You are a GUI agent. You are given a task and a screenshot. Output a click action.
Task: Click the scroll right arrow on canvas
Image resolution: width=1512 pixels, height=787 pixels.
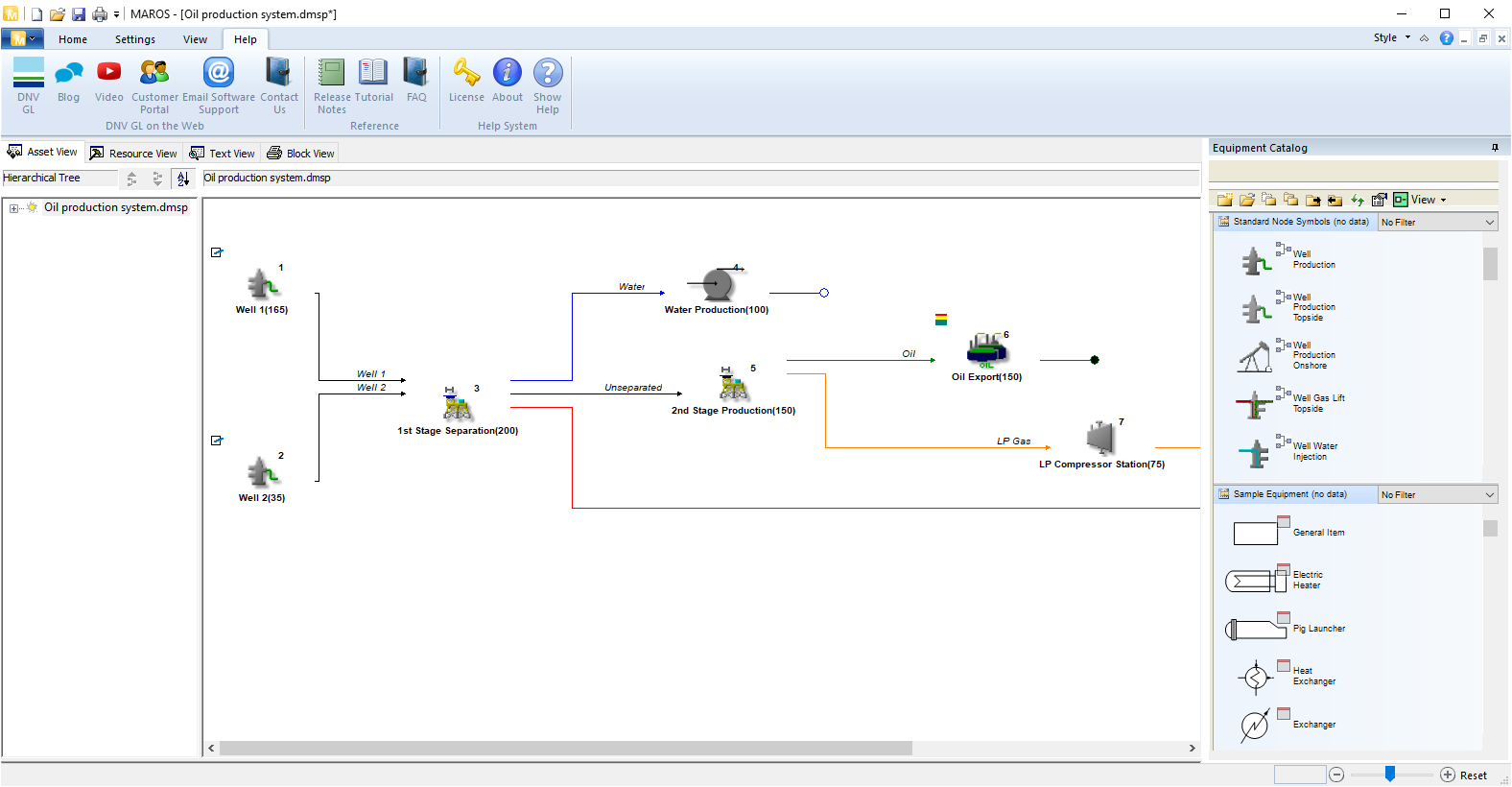(x=1193, y=748)
